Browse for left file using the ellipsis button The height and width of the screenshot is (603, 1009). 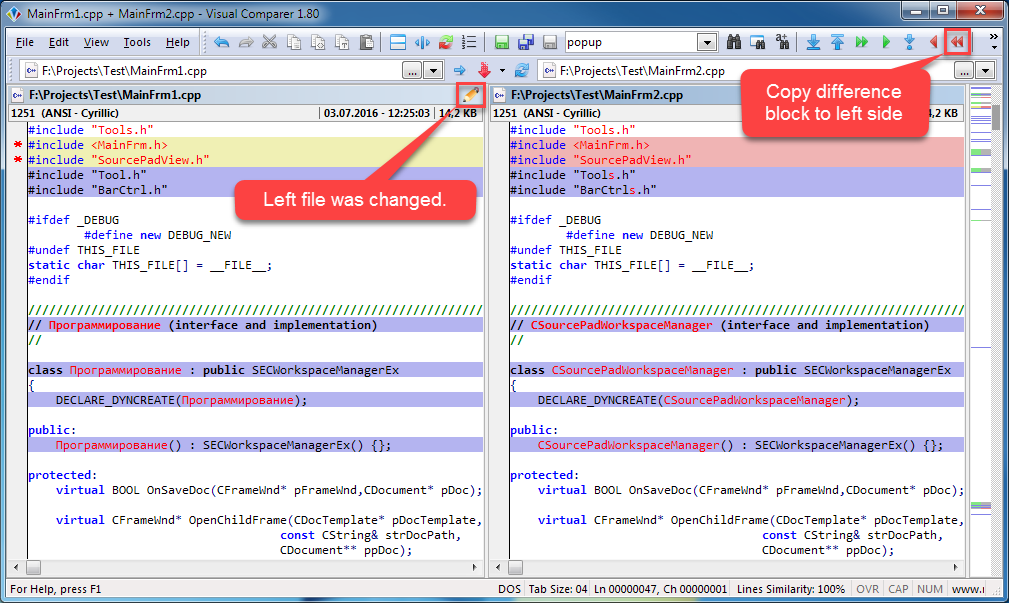[x=411, y=71]
